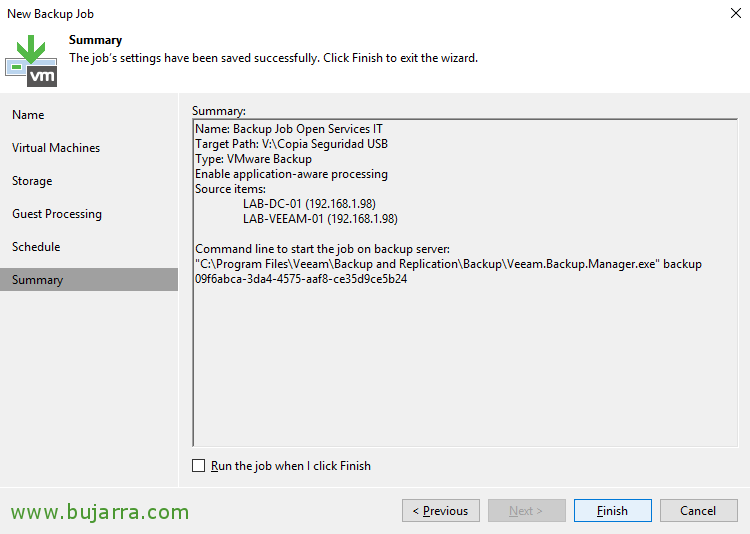Click the Veeam.Backup.Manager.exe command line text
This screenshot has height=534, width=750.
(x=448, y=264)
